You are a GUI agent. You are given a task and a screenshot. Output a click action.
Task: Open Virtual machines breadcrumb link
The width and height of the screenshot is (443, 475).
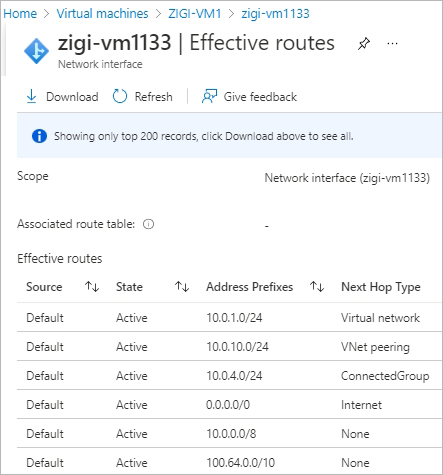[x=102, y=14]
